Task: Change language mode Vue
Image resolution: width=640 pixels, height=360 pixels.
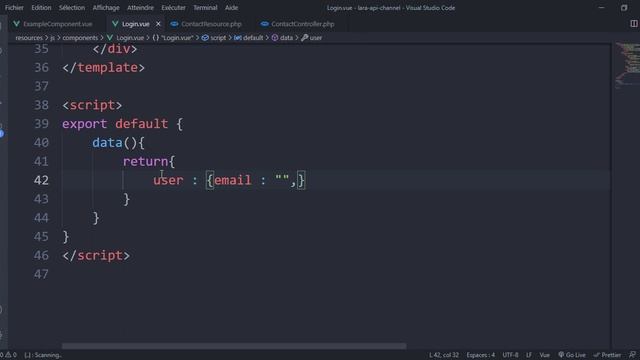Action: click(544, 355)
